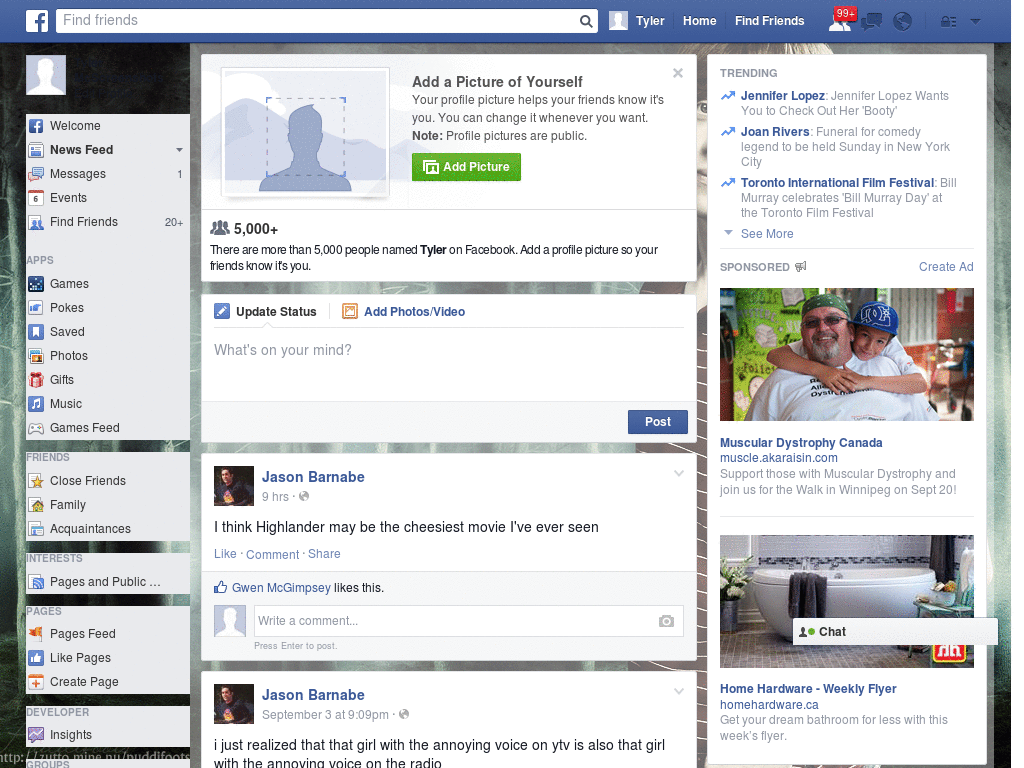Screen dimensions: 1024x768
Task: Click the Create Ad link
Action: tap(946, 266)
